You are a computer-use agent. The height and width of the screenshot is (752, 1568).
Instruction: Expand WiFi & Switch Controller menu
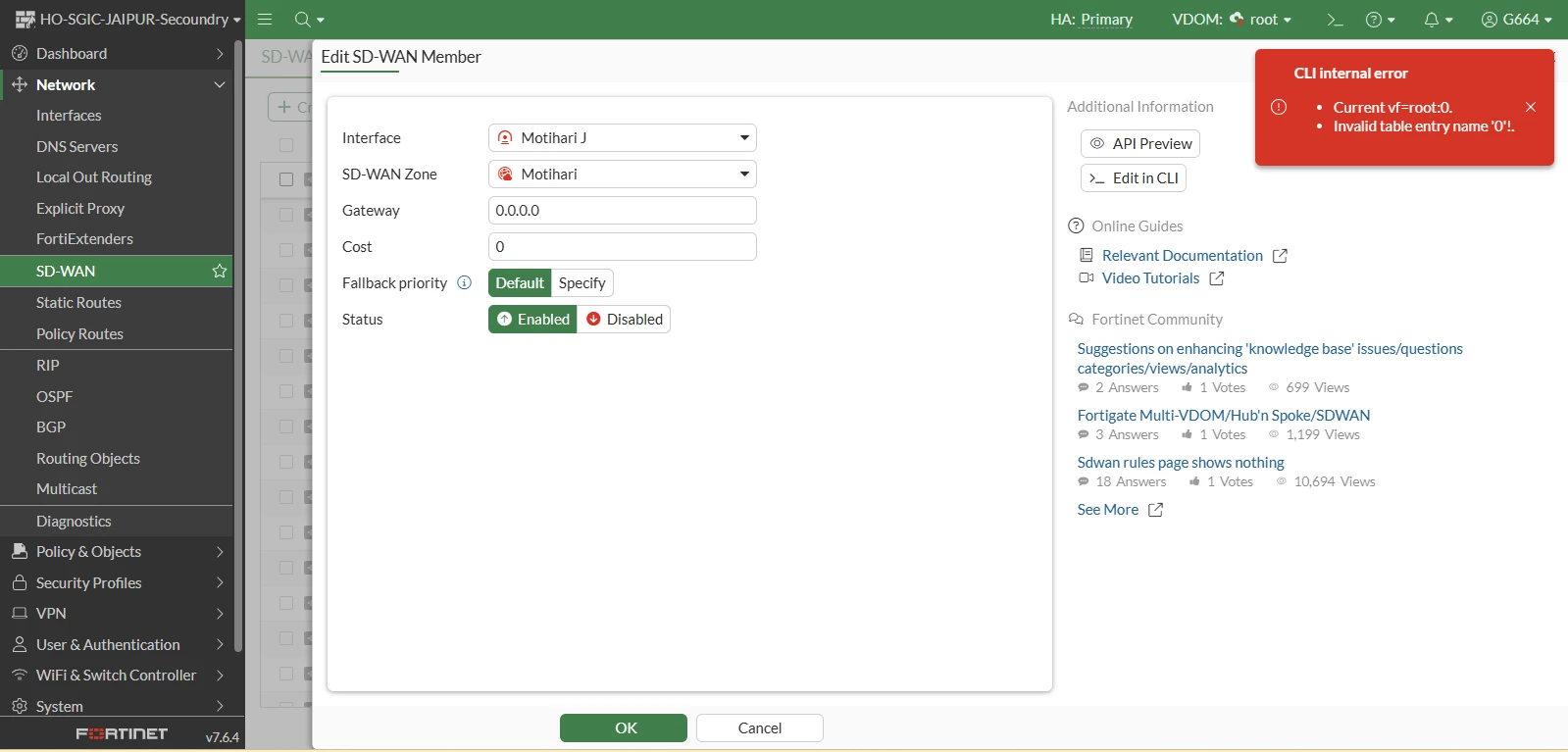(117, 676)
